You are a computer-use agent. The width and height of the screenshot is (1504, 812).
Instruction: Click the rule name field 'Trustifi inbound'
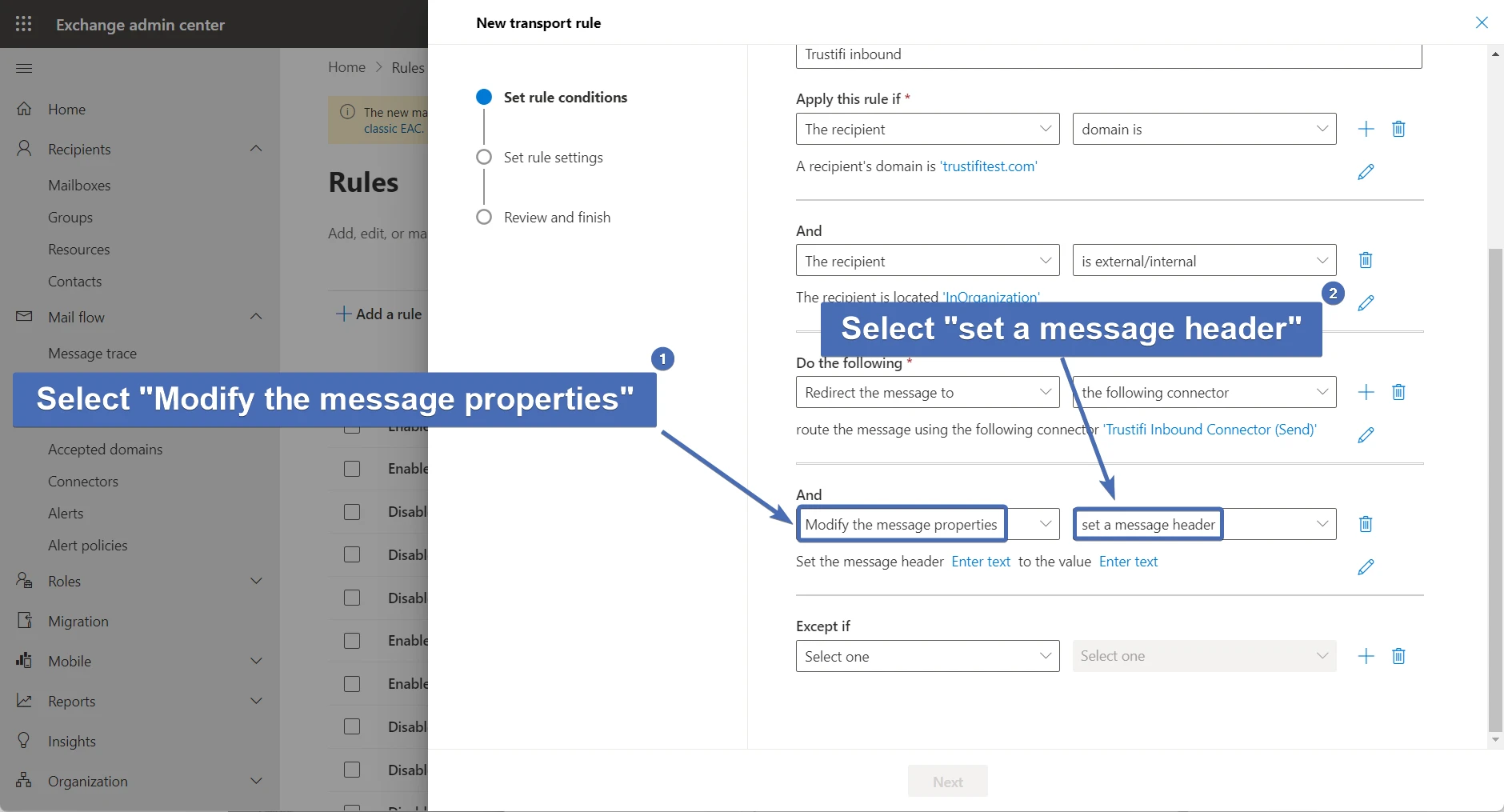pyautogui.click(x=1108, y=54)
